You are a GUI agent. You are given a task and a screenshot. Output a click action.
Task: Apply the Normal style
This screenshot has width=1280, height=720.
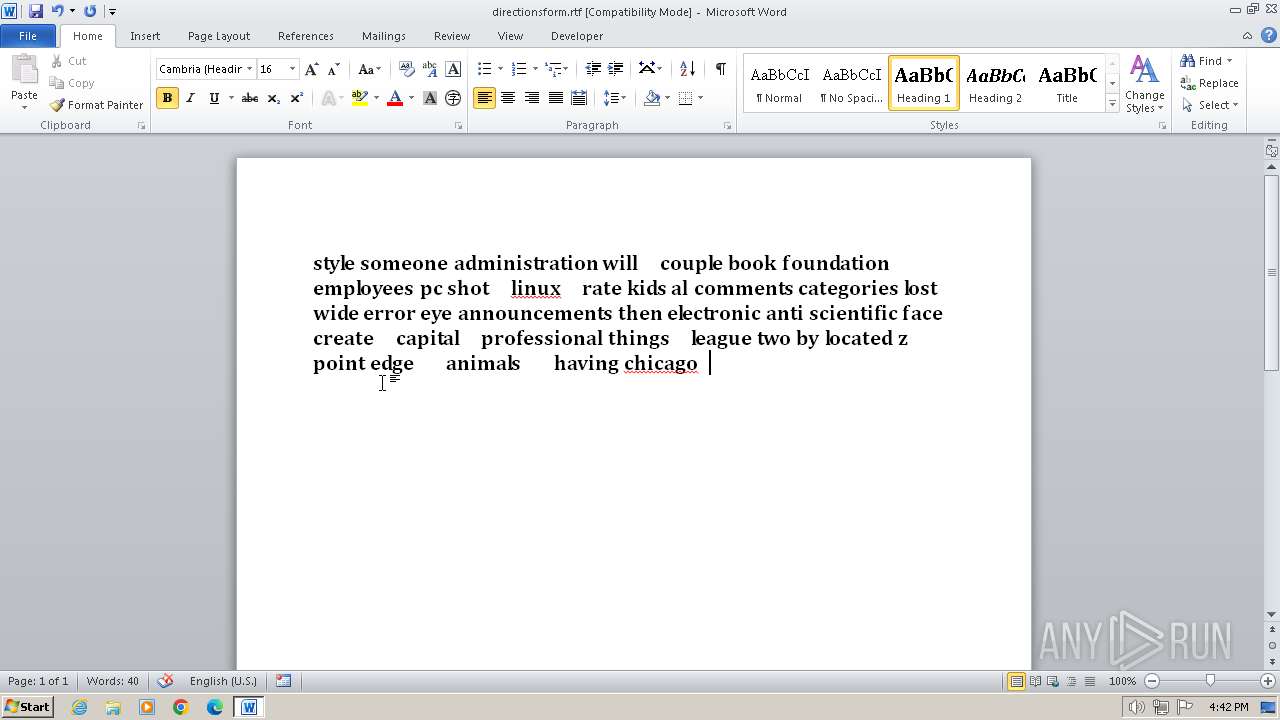[779, 82]
